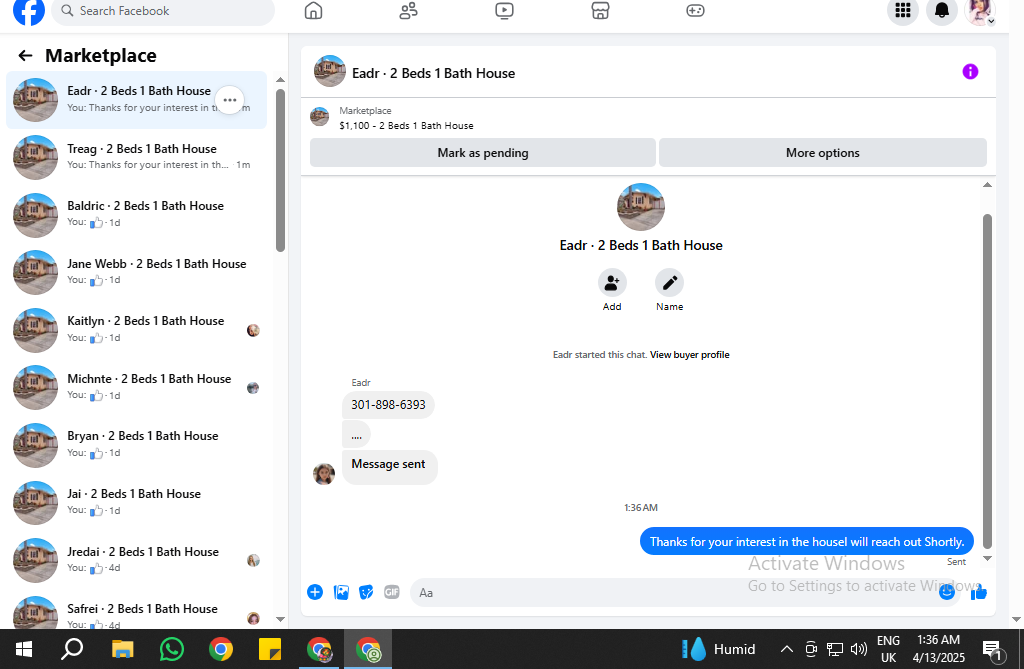Send a thumbs-up like
This screenshot has height=669, width=1024.
[978, 593]
